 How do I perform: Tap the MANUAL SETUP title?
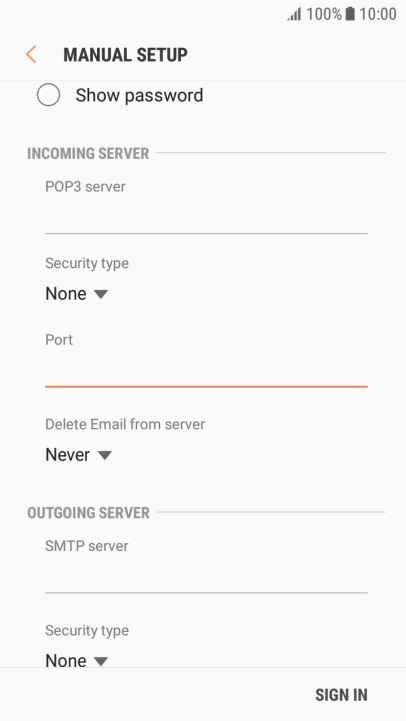[x=125, y=55]
